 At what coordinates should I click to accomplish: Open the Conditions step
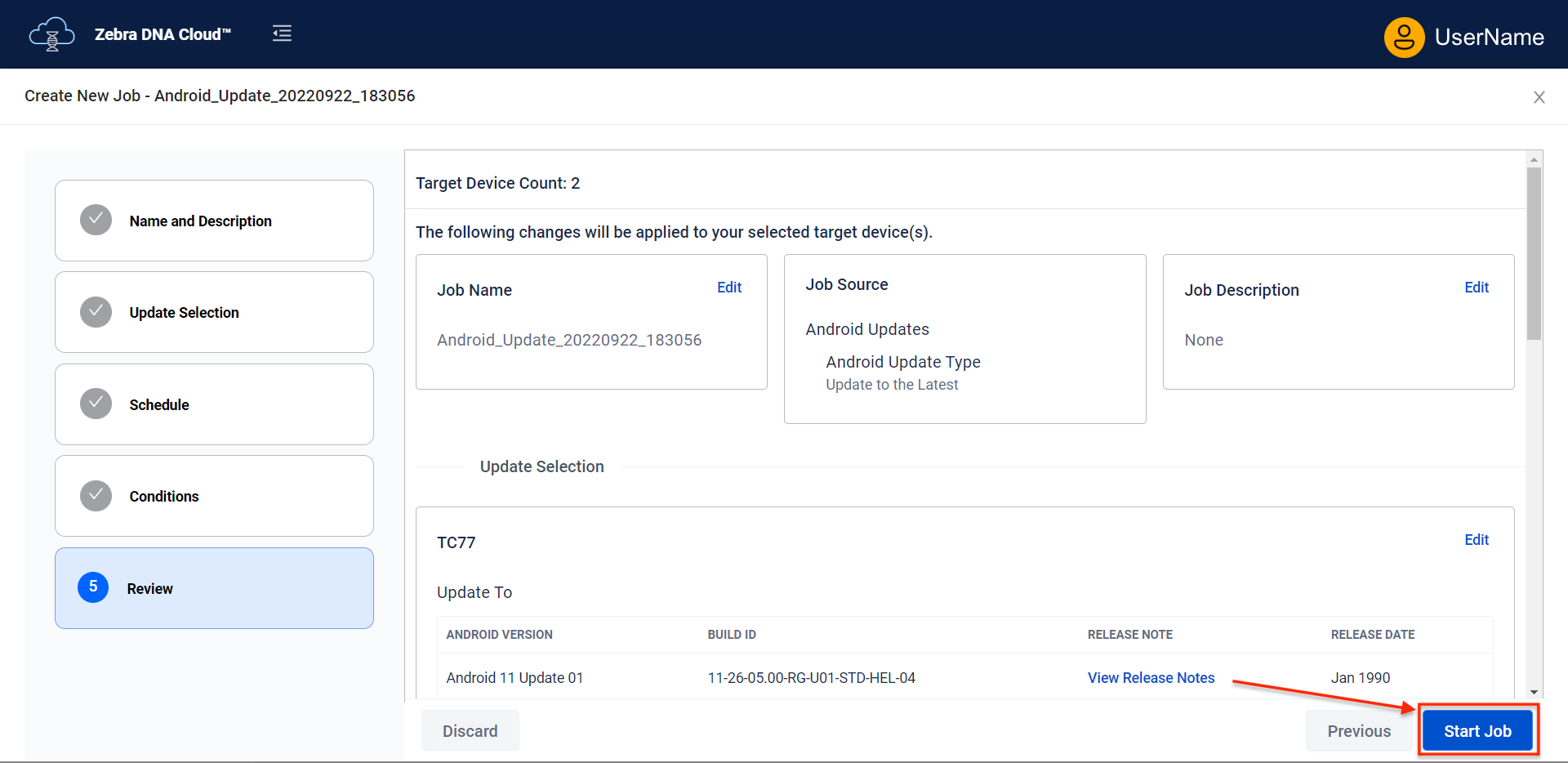(x=214, y=496)
